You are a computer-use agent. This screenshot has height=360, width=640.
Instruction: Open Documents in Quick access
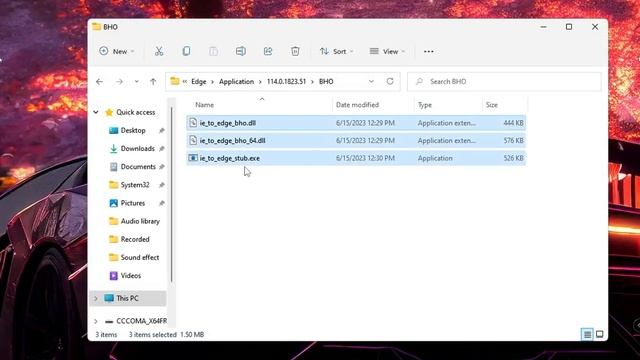point(138,167)
